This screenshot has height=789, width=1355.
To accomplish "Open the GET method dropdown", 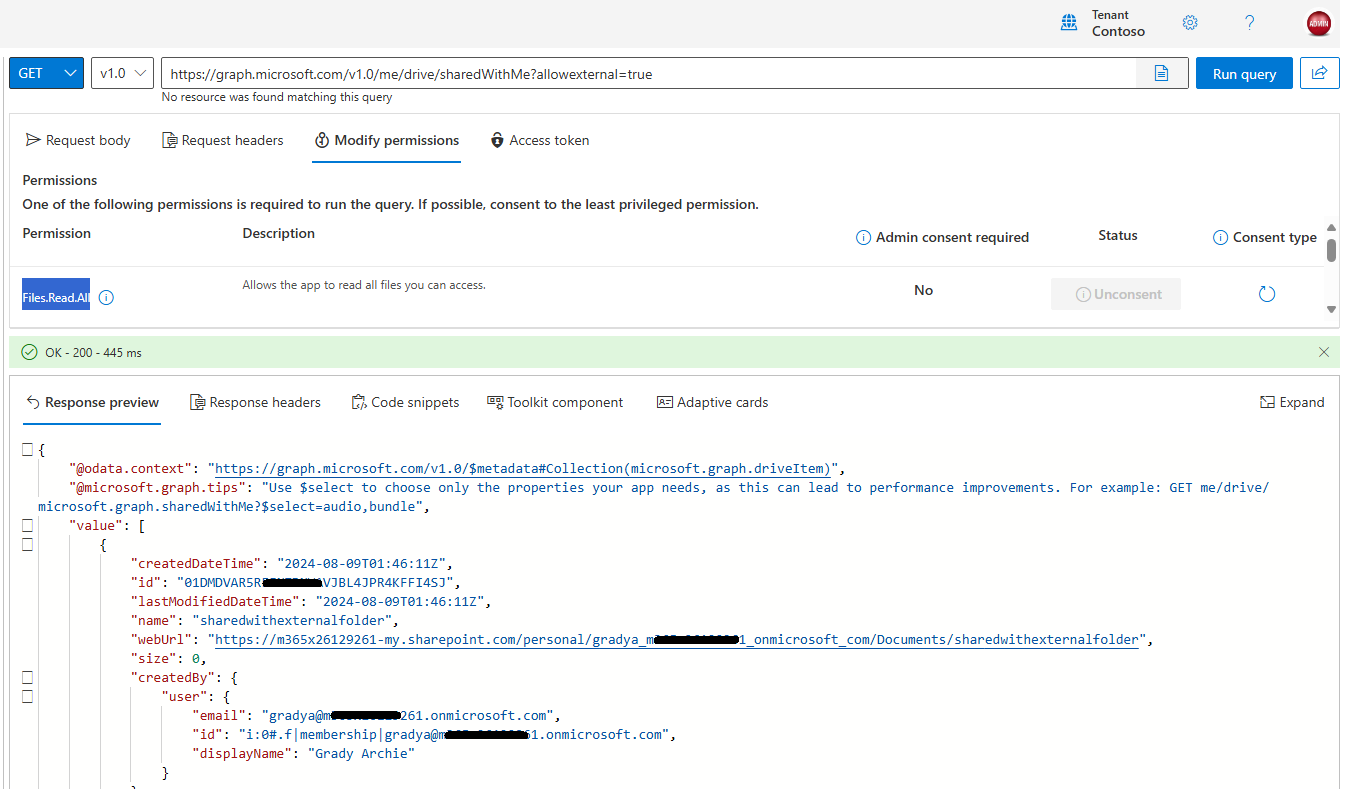I will [46, 73].
